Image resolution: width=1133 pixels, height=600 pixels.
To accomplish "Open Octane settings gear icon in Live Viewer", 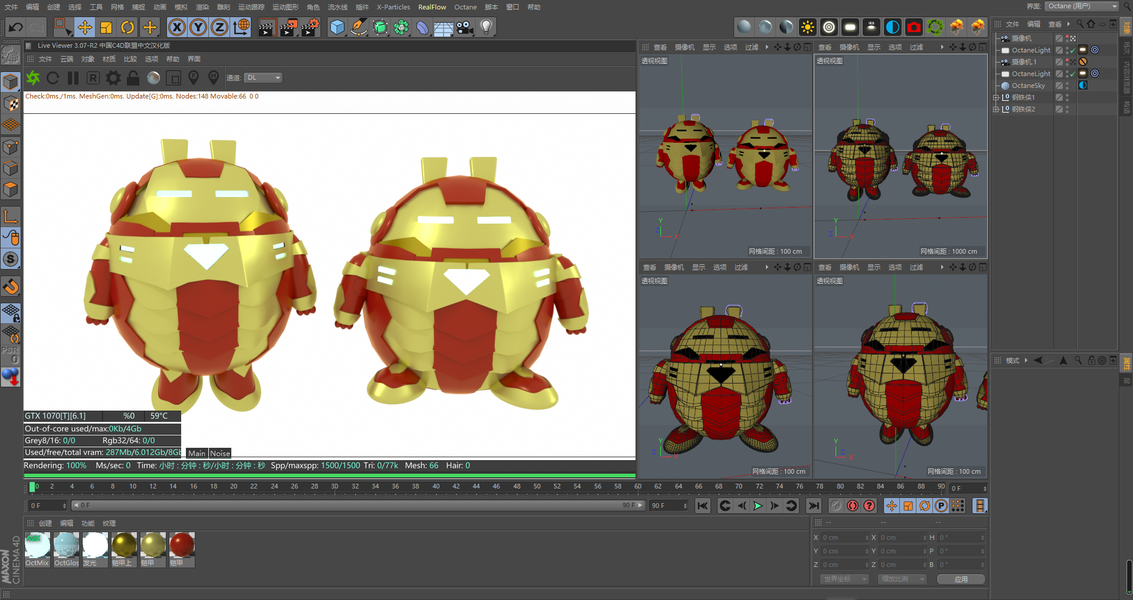I will (x=113, y=77).
